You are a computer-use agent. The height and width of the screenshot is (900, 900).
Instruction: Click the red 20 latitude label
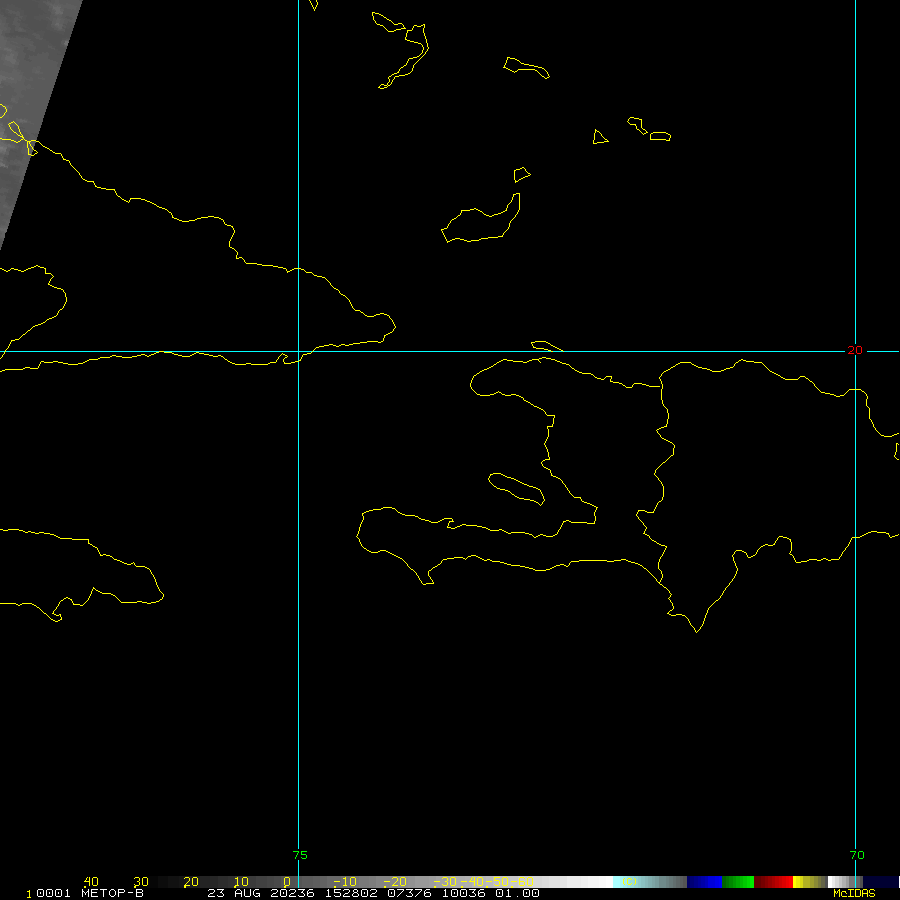(x=854, y=350)
